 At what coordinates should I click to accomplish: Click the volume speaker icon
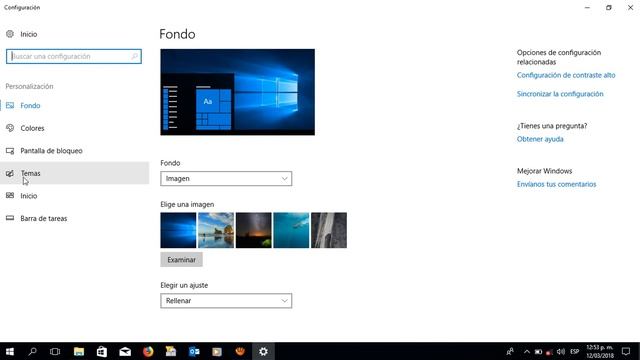(561, 351)
